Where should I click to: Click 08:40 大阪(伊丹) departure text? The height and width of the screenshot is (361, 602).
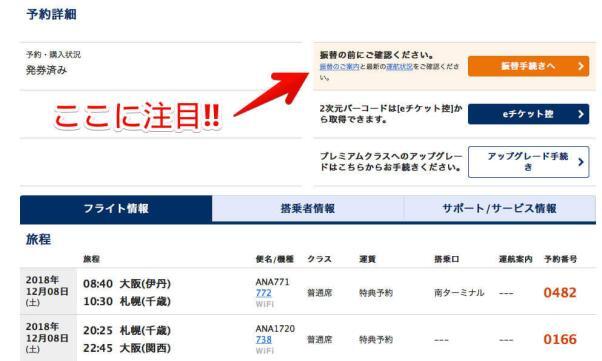pyautogui.click(x=127, y=284)
